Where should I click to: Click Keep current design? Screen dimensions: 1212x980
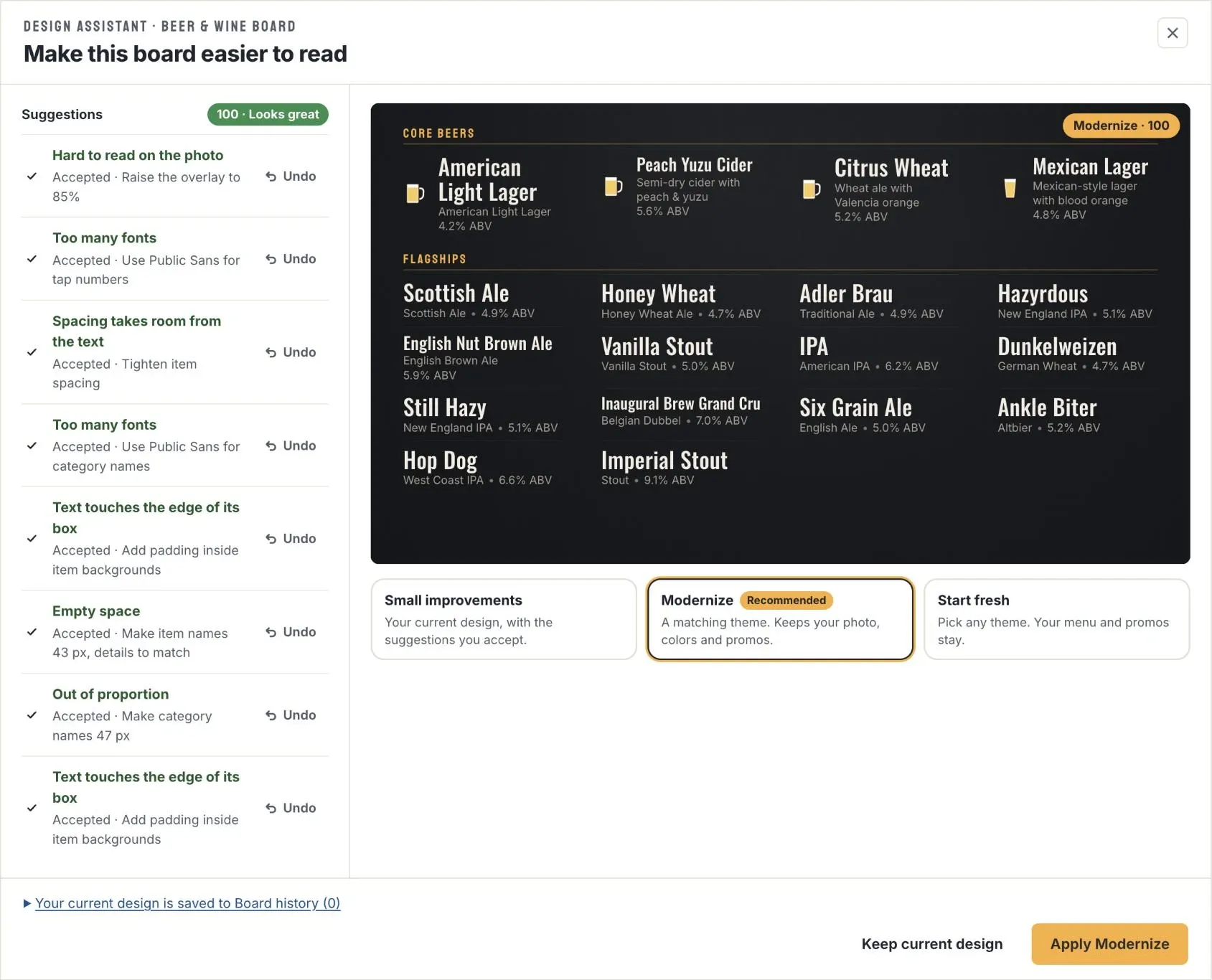pos(932,944)
